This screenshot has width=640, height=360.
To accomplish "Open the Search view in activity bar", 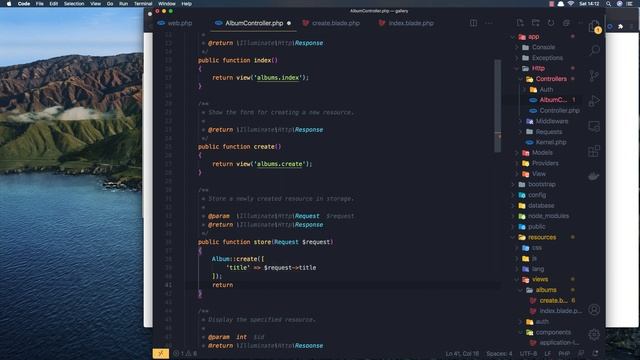I will tap(594, 50).
